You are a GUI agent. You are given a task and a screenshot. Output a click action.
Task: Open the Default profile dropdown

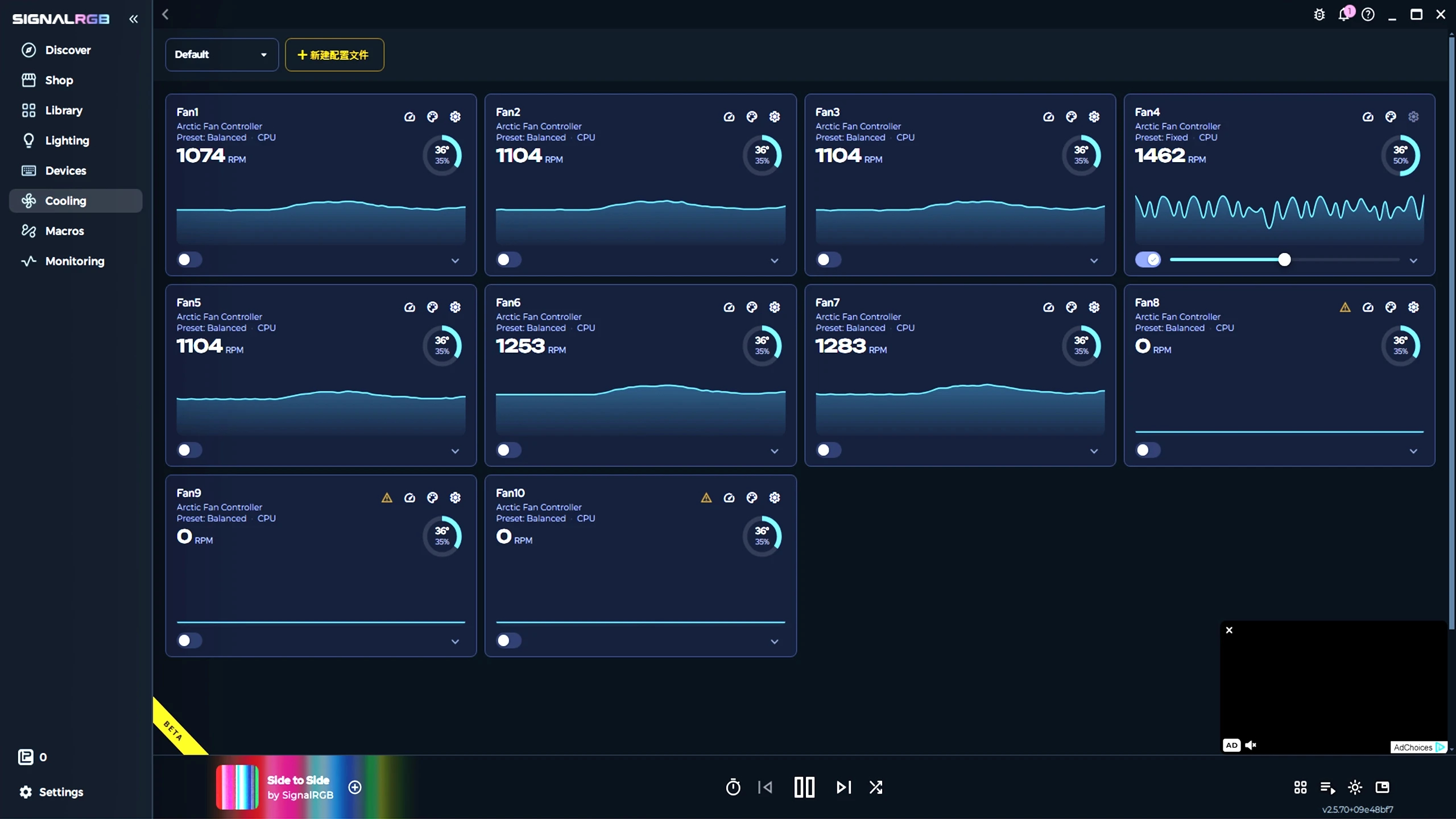(222, 55)
